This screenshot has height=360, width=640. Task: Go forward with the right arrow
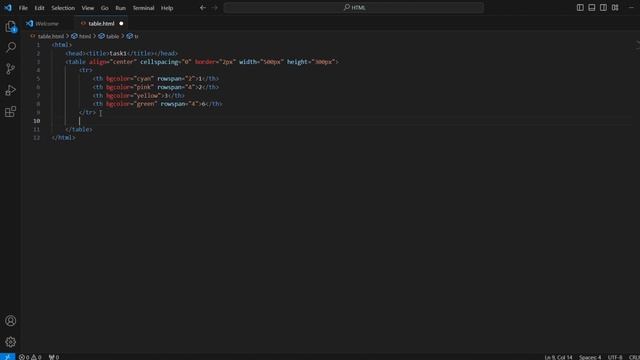215,7
